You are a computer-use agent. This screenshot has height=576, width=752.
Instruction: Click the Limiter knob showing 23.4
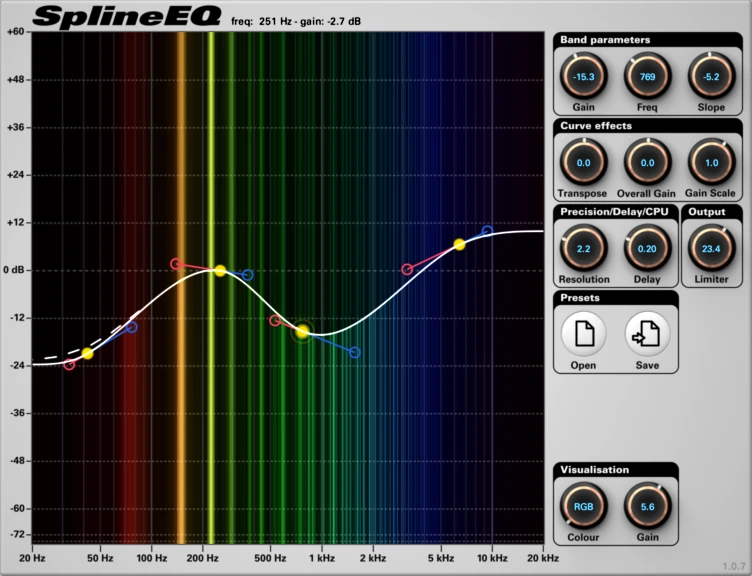[711, 248]
